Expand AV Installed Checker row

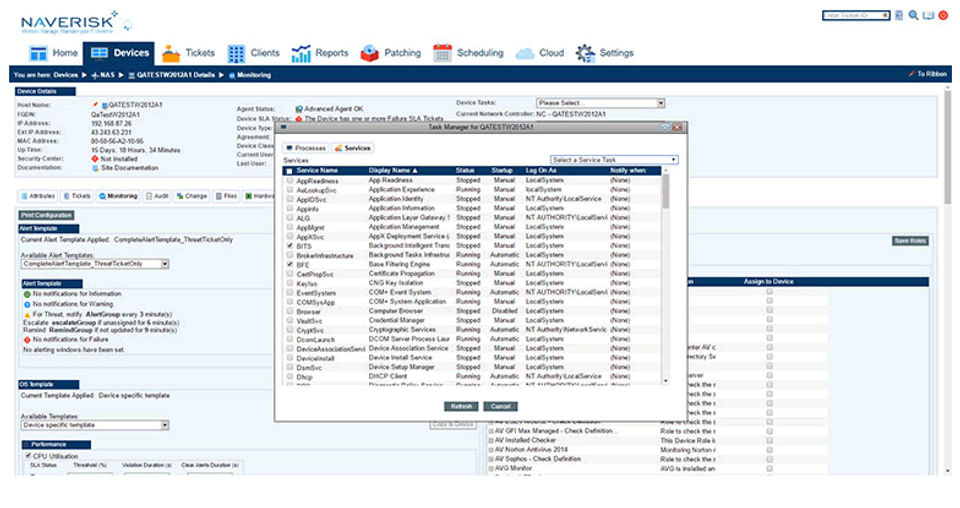pos(491,440)
